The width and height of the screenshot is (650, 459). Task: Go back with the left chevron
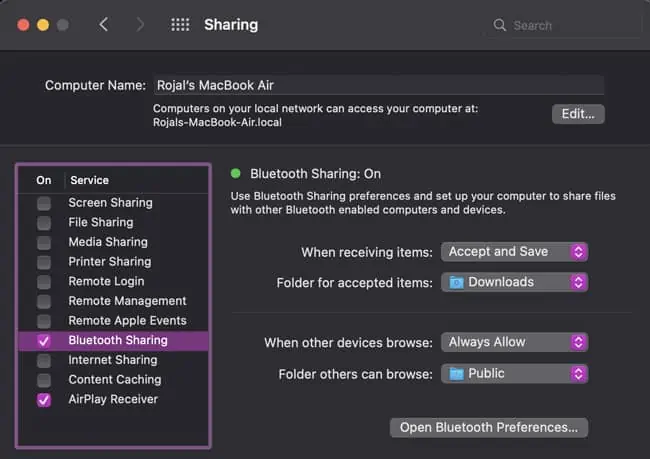pos(104,25)
